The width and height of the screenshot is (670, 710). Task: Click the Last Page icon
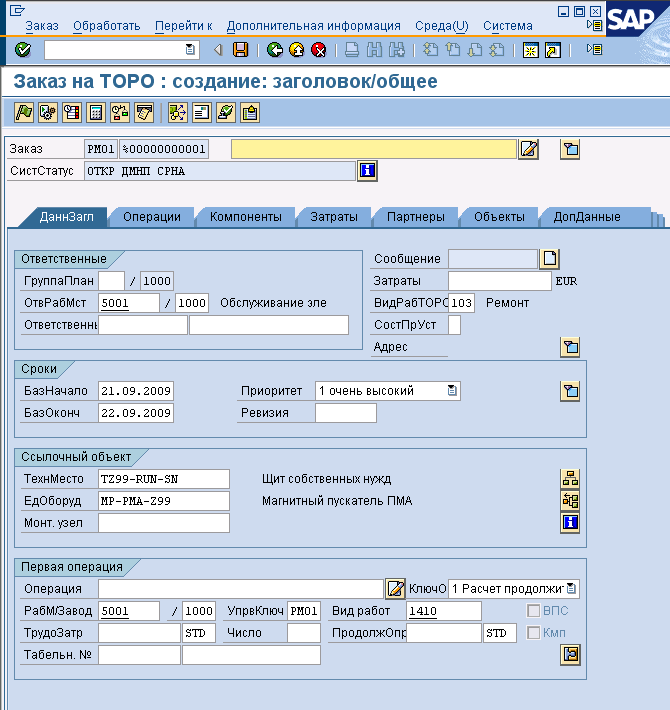pos(497,49)
